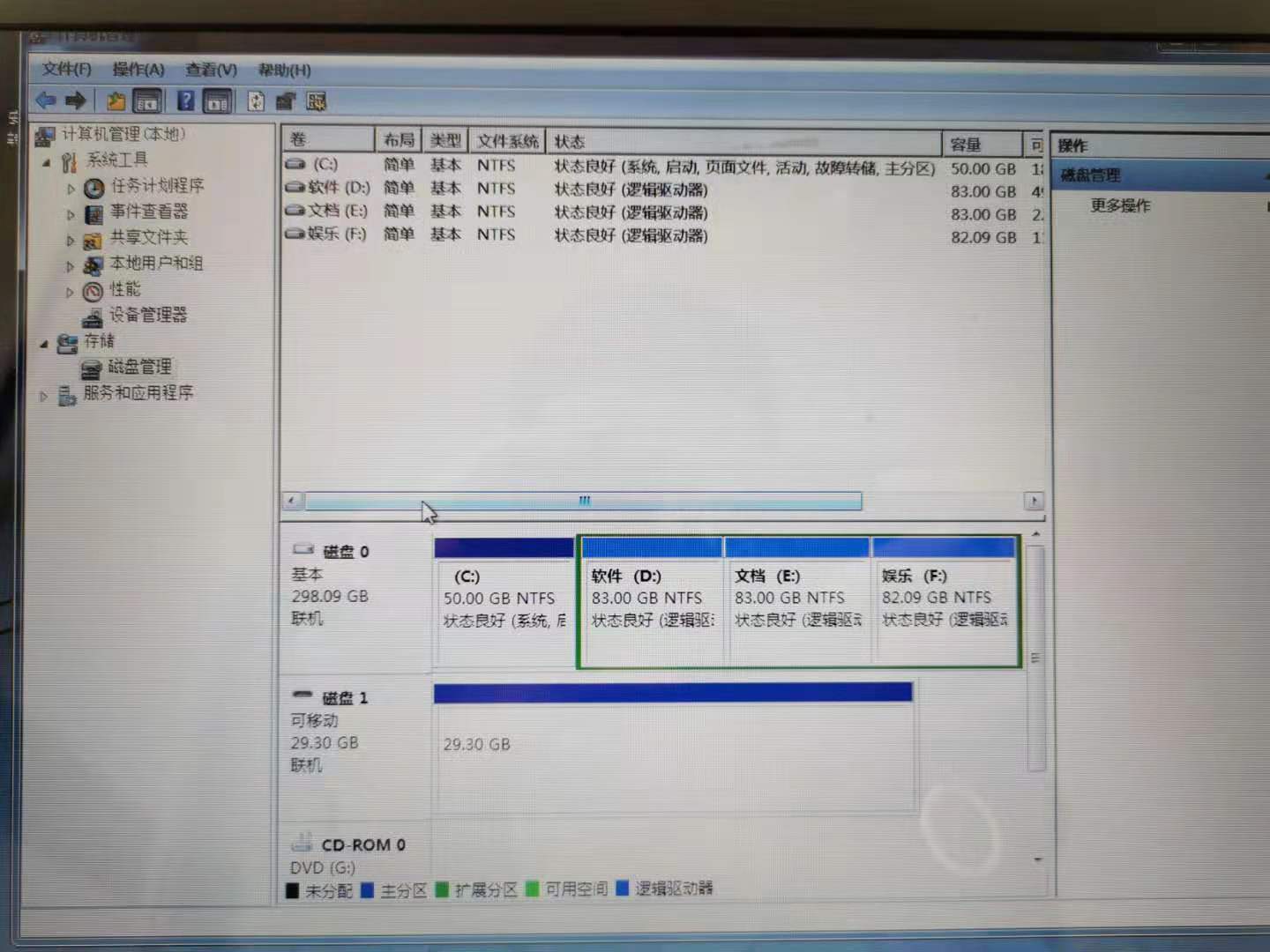Sort by the 文件系统 column header
This screenshot has width=1270, height=952.
pos(507,141)
